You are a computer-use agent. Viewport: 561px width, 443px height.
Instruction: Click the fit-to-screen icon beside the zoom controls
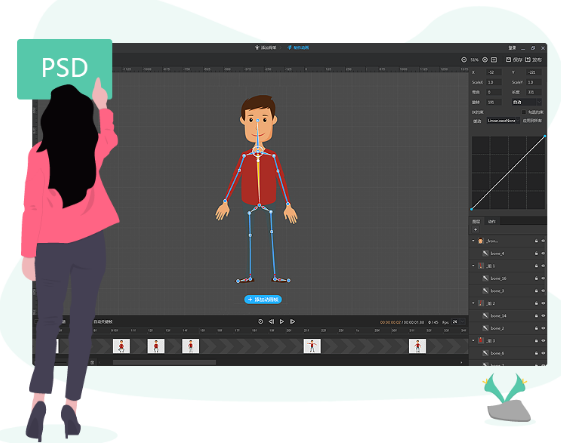(494, 60)
